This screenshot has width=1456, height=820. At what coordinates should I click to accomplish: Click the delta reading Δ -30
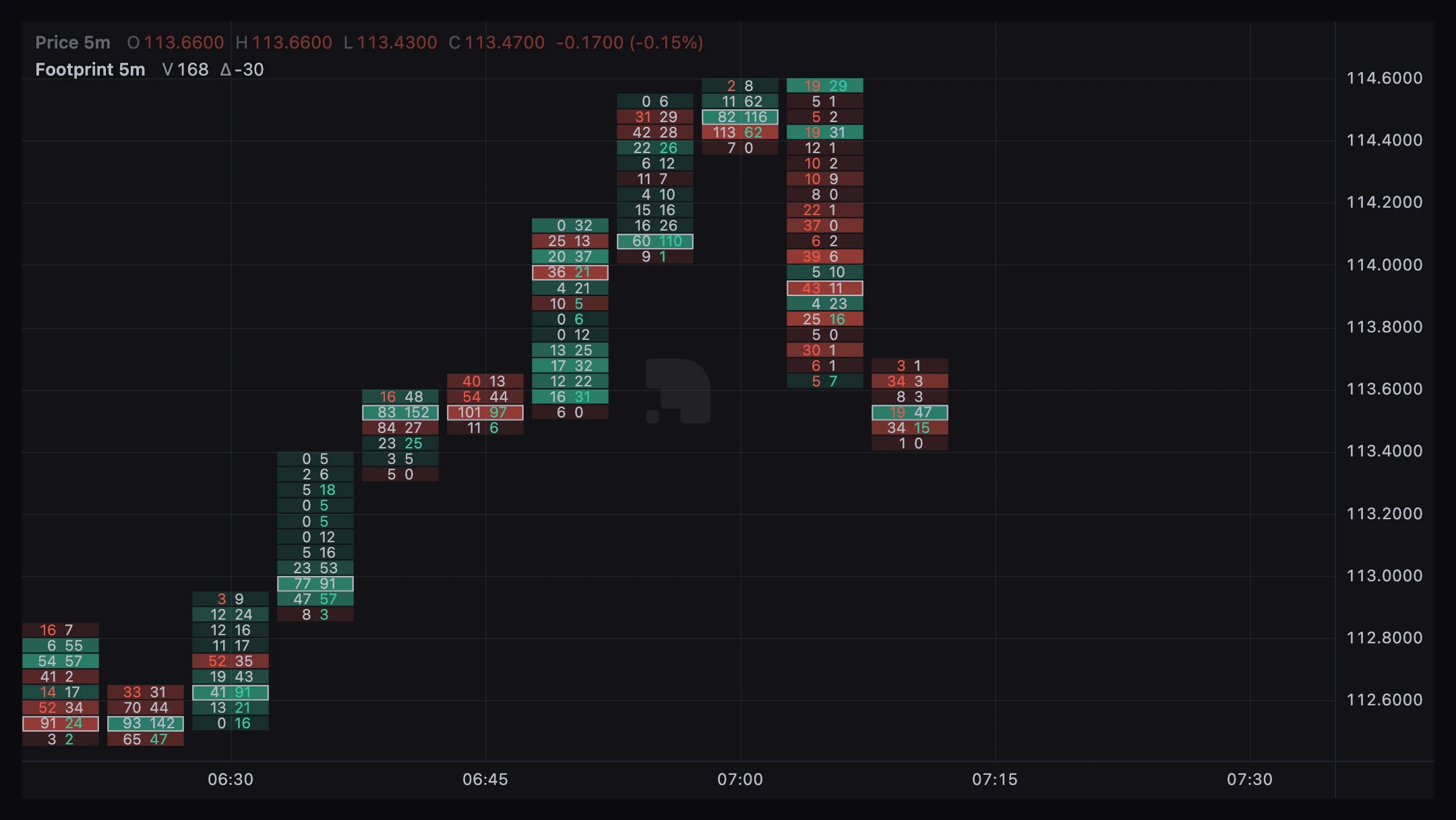point(242,69)
